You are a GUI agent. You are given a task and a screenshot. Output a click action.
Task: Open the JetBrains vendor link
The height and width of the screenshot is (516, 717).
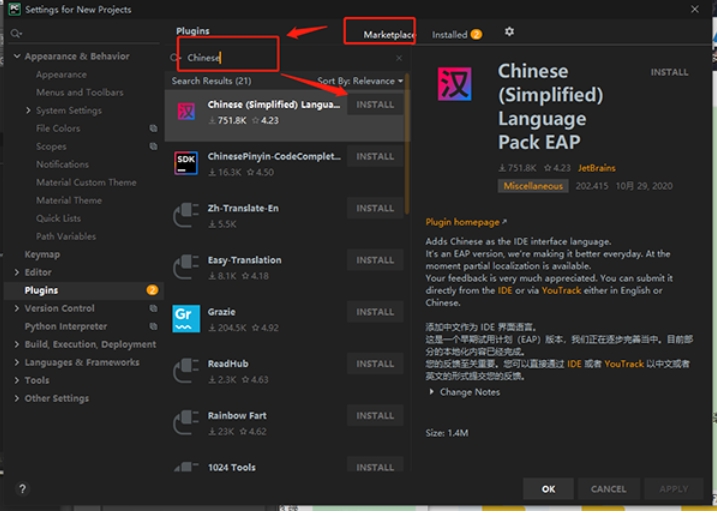click(x=596, y=168)
